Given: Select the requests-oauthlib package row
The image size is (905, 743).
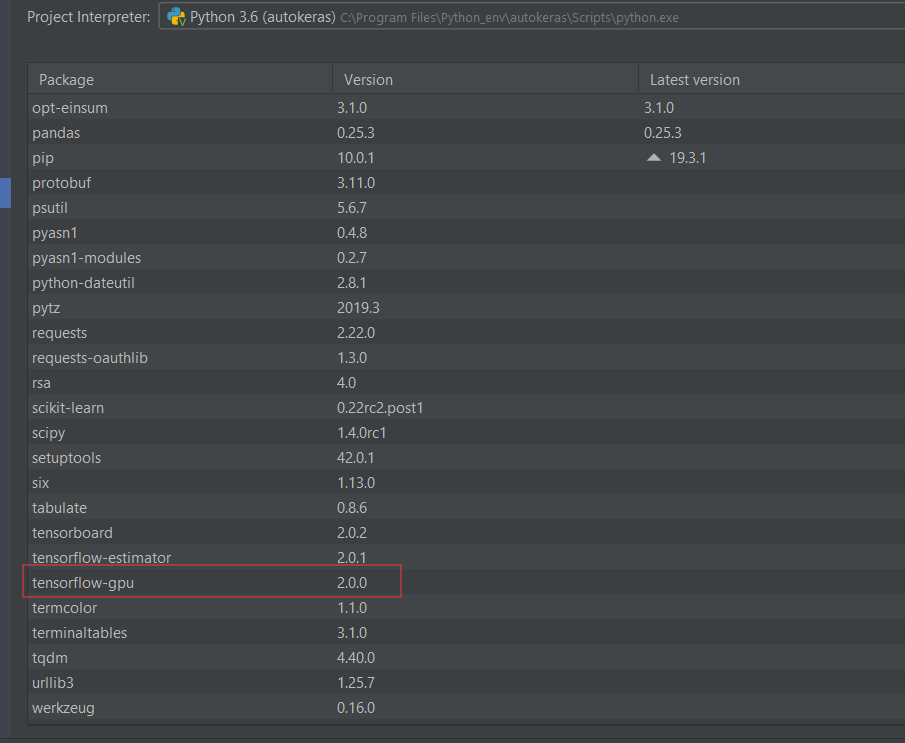Looking at the screenshot, I should pos(90,357).
